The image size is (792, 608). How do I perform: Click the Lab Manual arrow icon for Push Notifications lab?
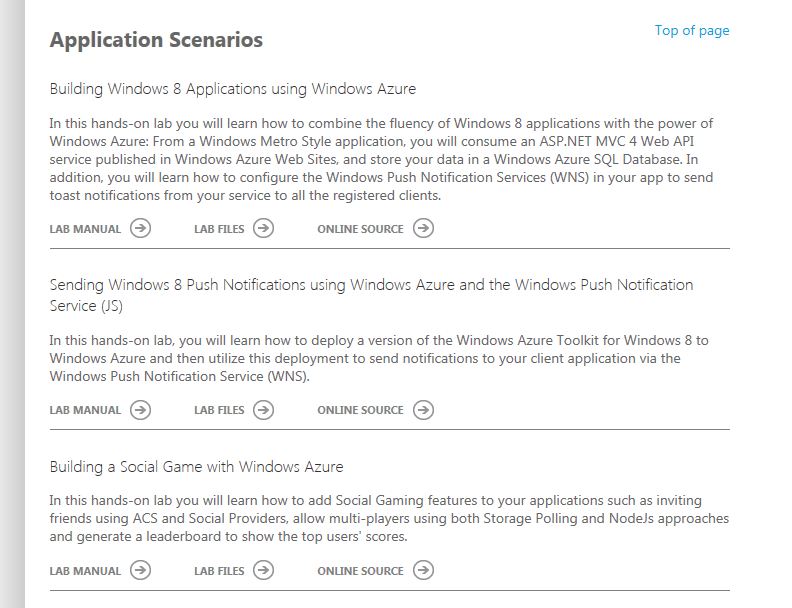(x=140, y=410)
